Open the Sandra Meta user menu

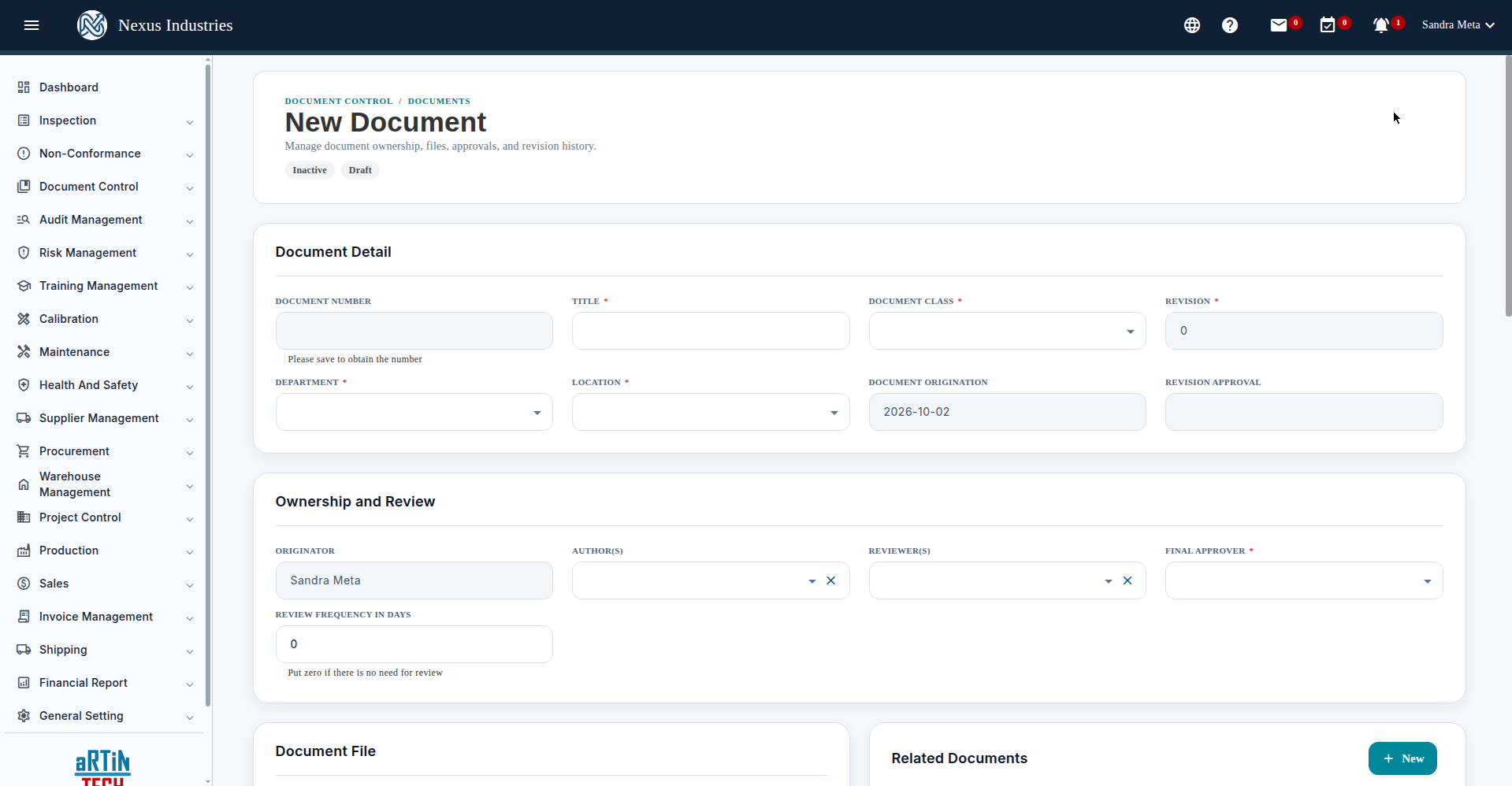coord(1458,25)
